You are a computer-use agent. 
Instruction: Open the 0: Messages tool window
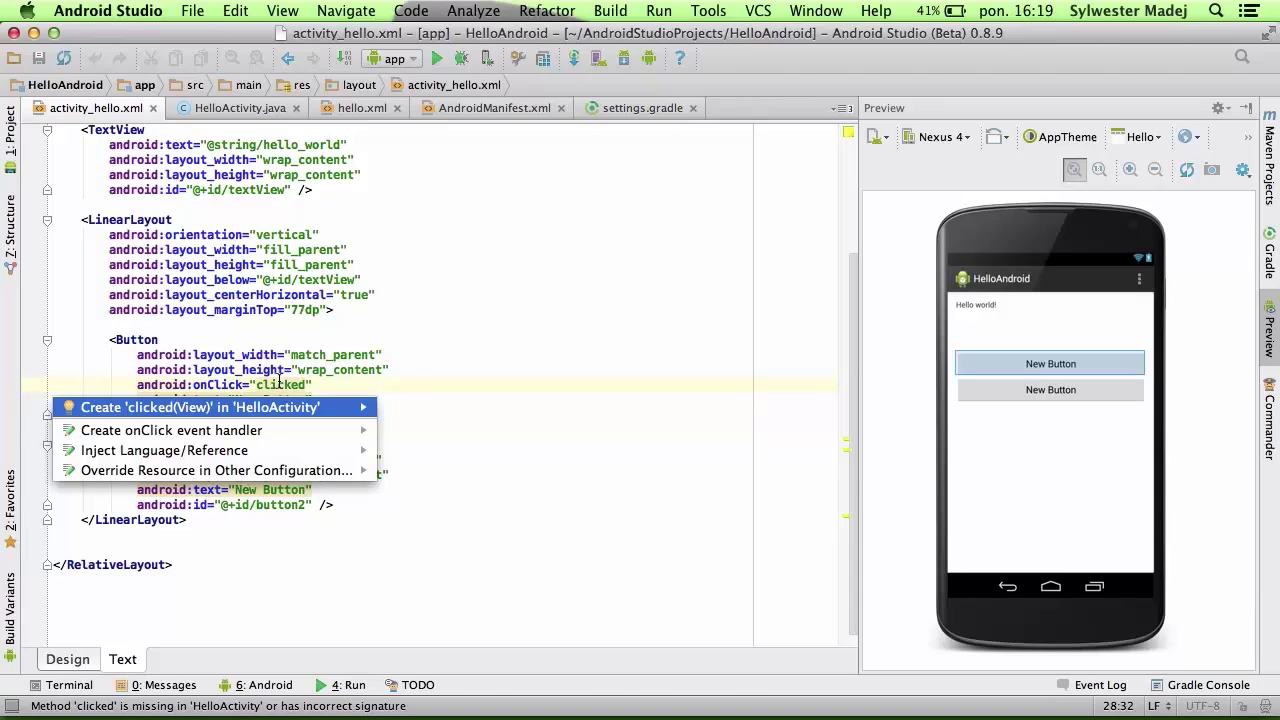tap(156, 685)
